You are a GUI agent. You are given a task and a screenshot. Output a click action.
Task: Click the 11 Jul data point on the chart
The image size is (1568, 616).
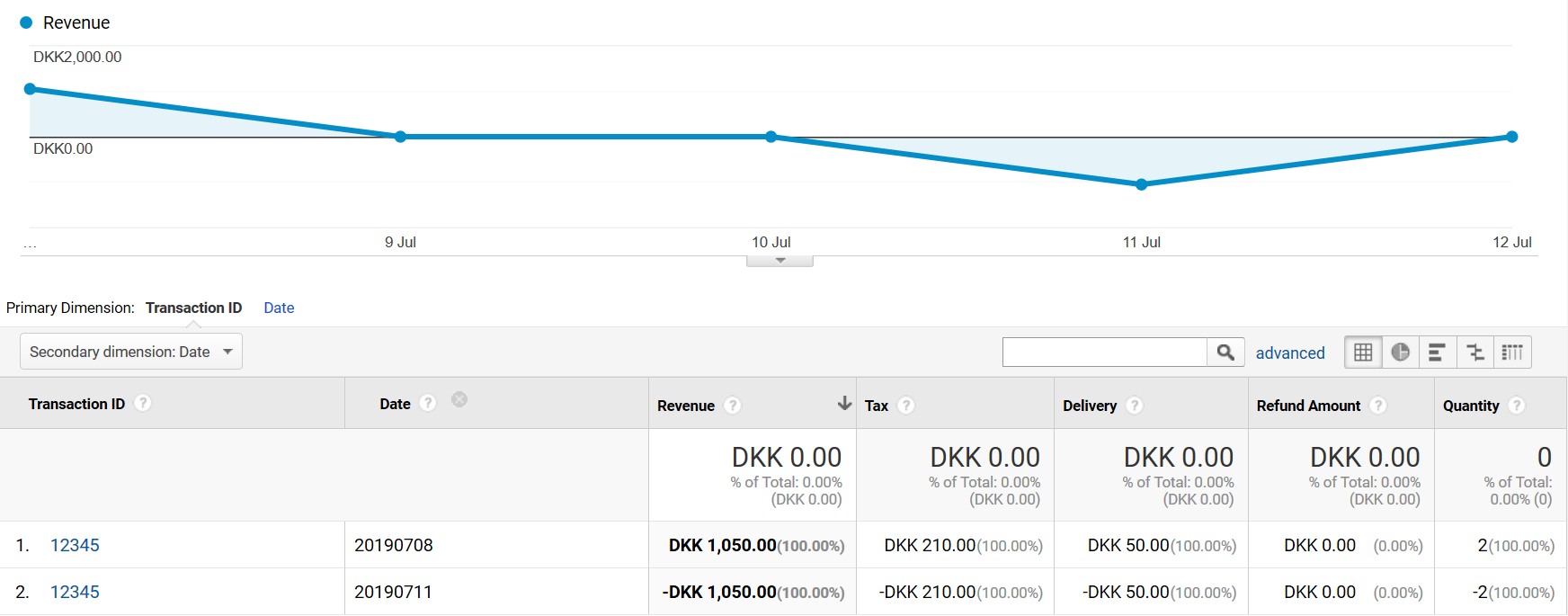[x=1141, y=184]
